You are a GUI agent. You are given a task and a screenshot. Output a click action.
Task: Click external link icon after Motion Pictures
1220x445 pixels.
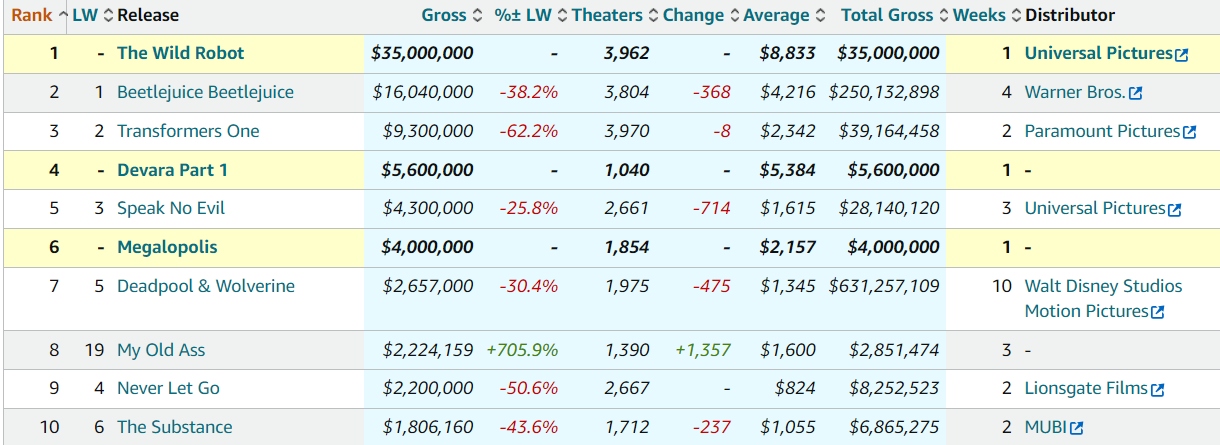[x=1157, y=313]
